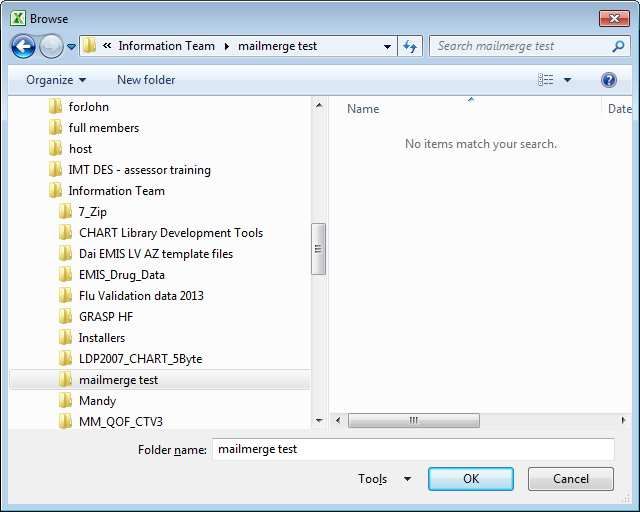Open the Tools dropdown menu
The height and width of the screenshot is (512, 640).
tap(384, 479)
